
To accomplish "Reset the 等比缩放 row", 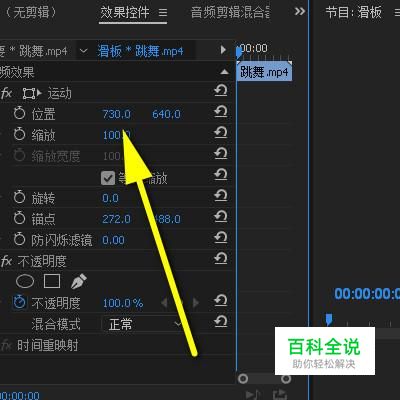I will [x=221, y=175].
